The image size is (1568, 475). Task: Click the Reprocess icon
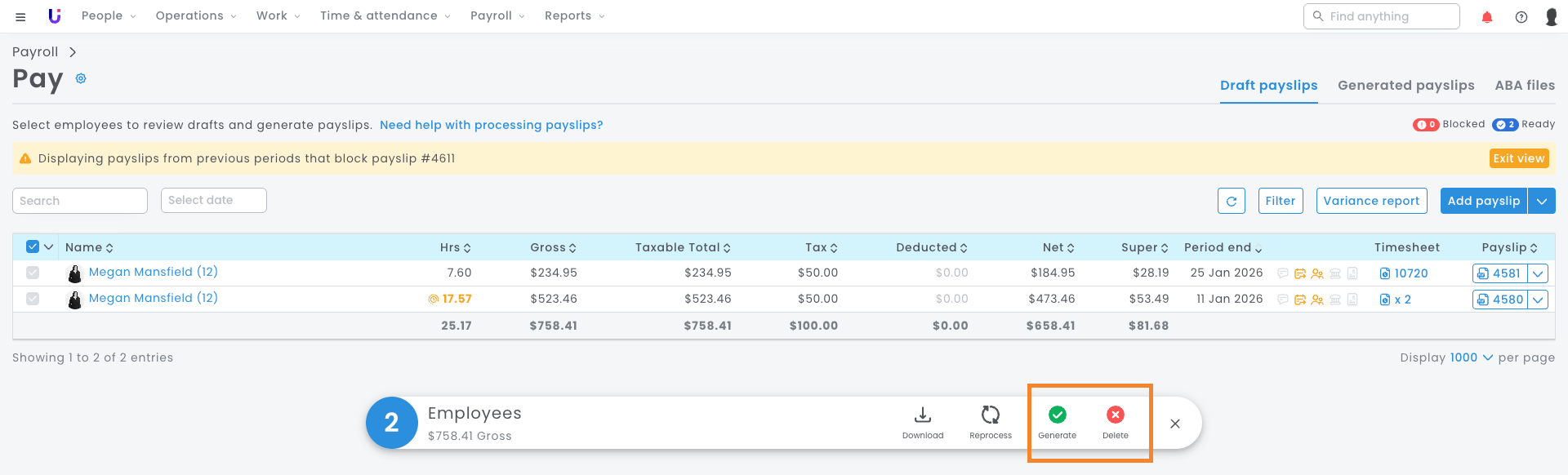990,415
